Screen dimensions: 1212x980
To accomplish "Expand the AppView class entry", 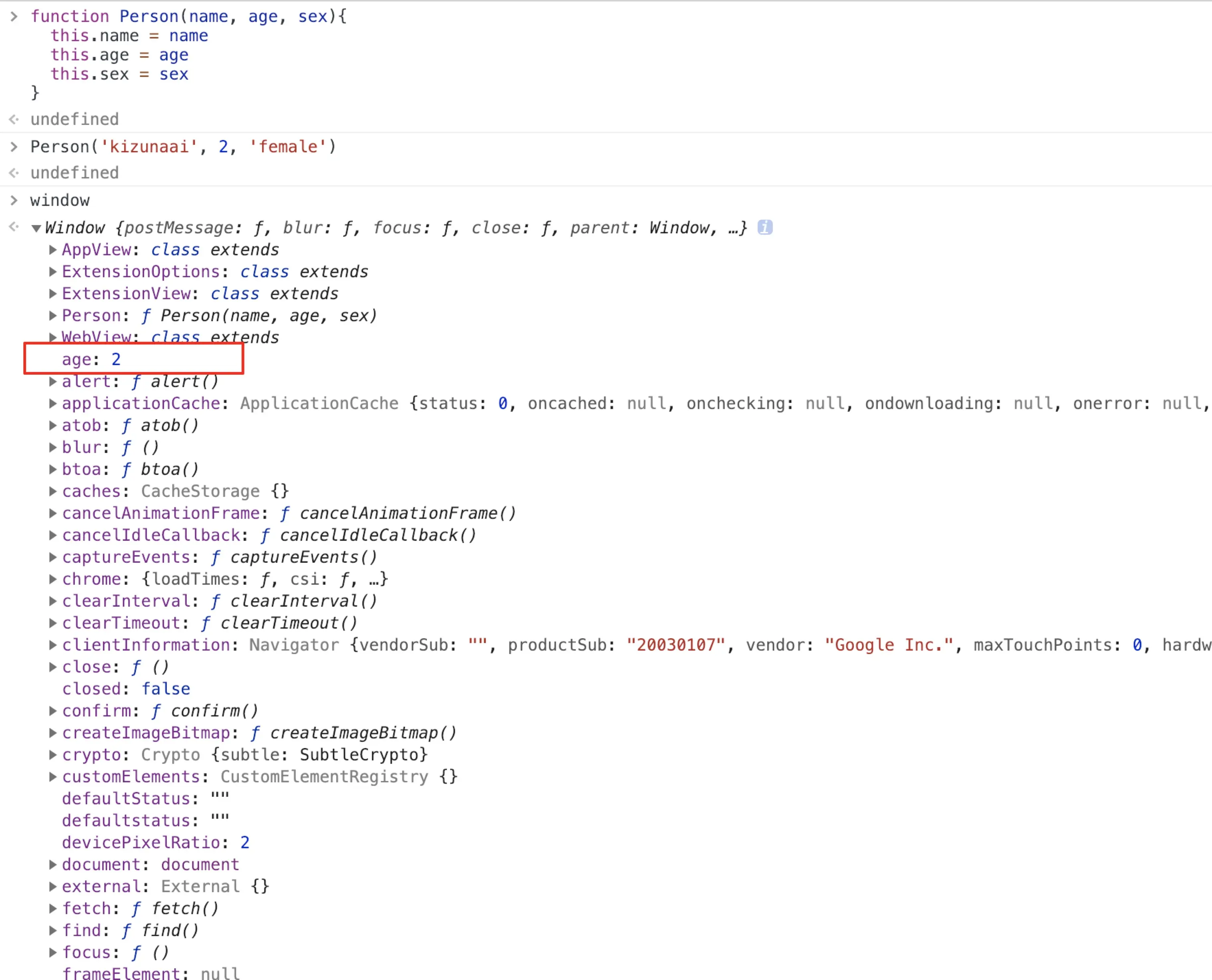I will (53, 250).
